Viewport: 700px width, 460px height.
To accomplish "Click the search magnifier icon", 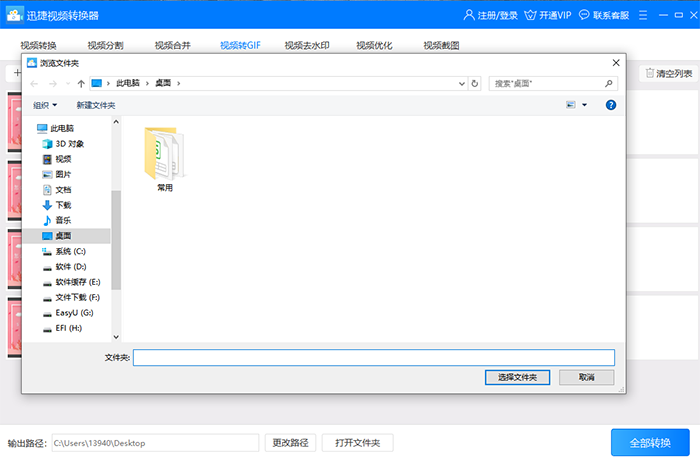I will [608, 84].
